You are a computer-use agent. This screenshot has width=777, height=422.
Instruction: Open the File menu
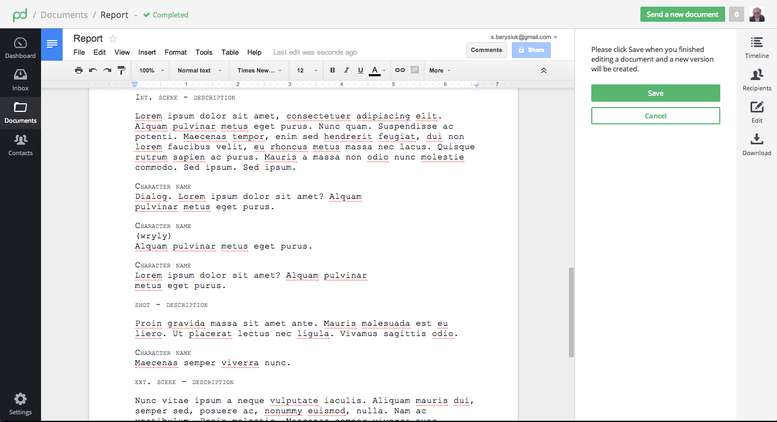click(79, 52)
